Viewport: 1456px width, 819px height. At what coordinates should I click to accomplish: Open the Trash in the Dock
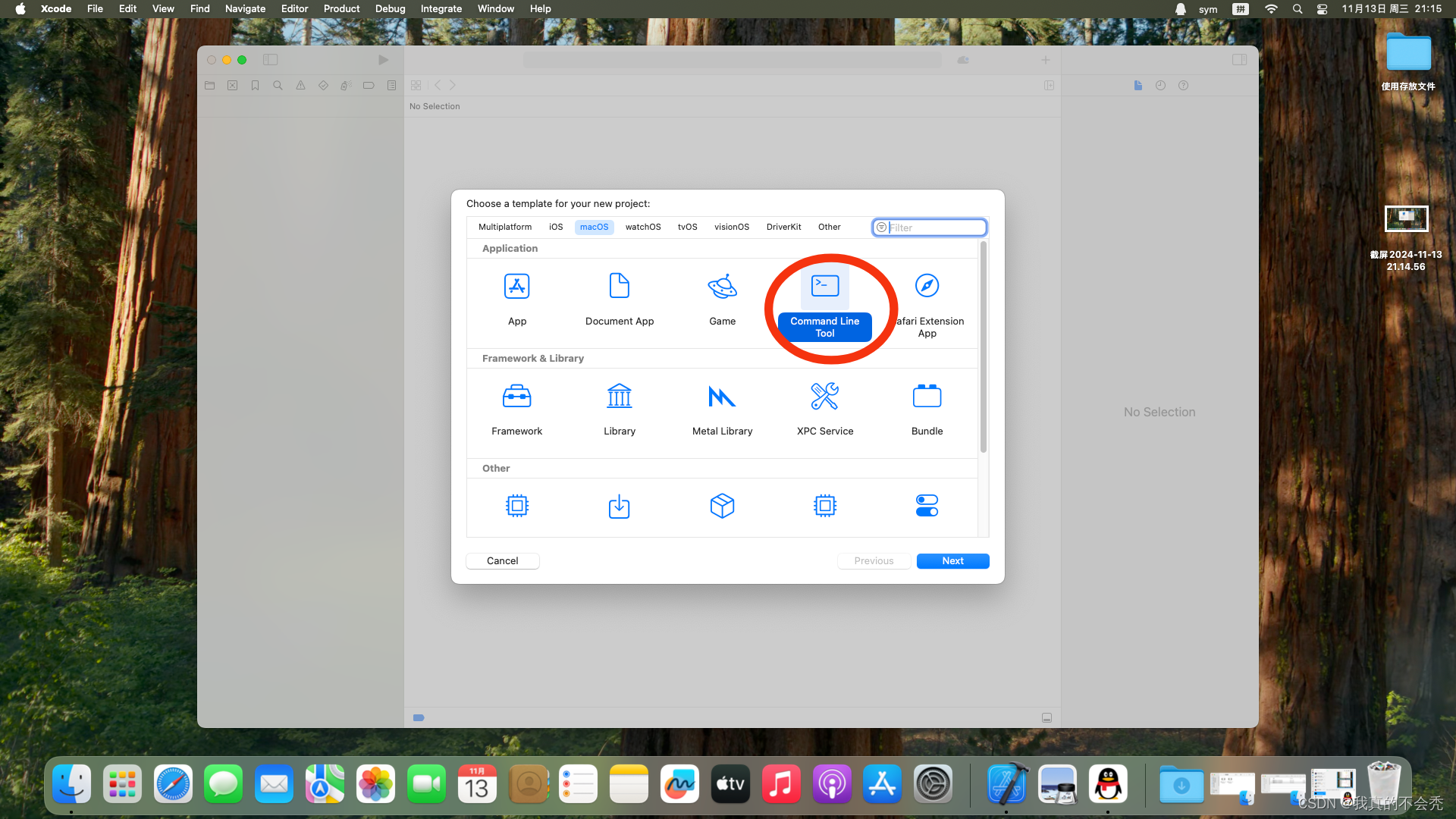(x=1385, y=784)
